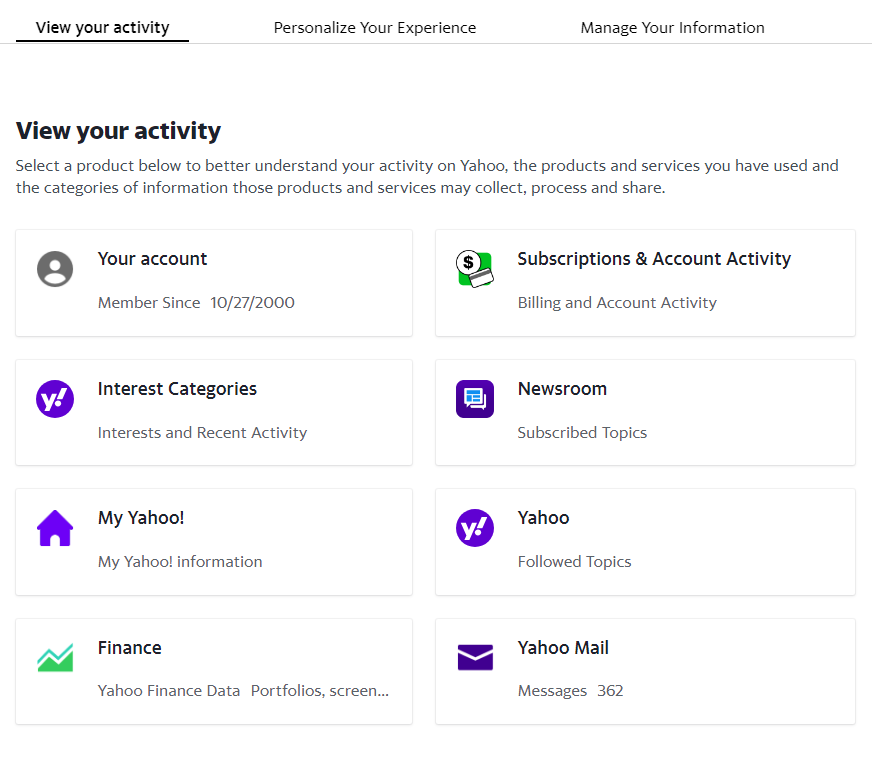Open the Yahoo card title
The height and width of the screenshot is (758, 872).
543,518
